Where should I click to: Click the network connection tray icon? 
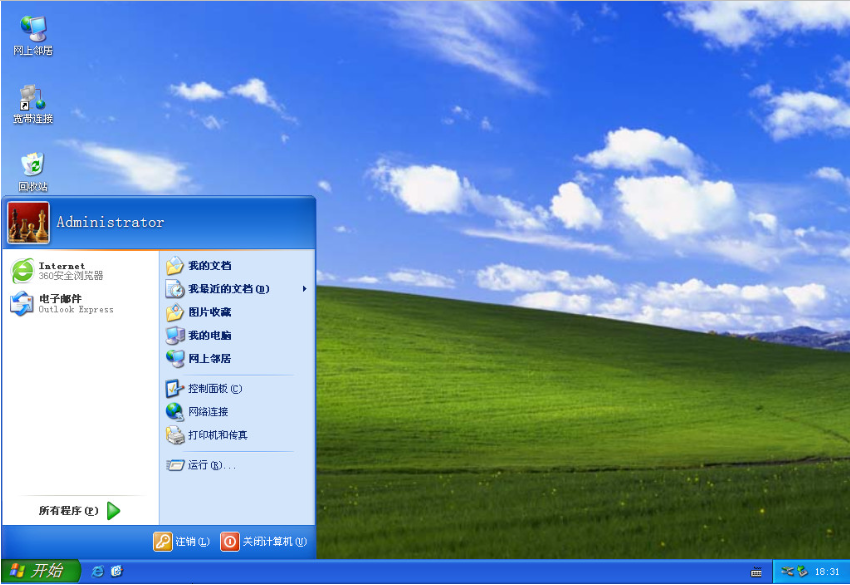coord(786,570)
